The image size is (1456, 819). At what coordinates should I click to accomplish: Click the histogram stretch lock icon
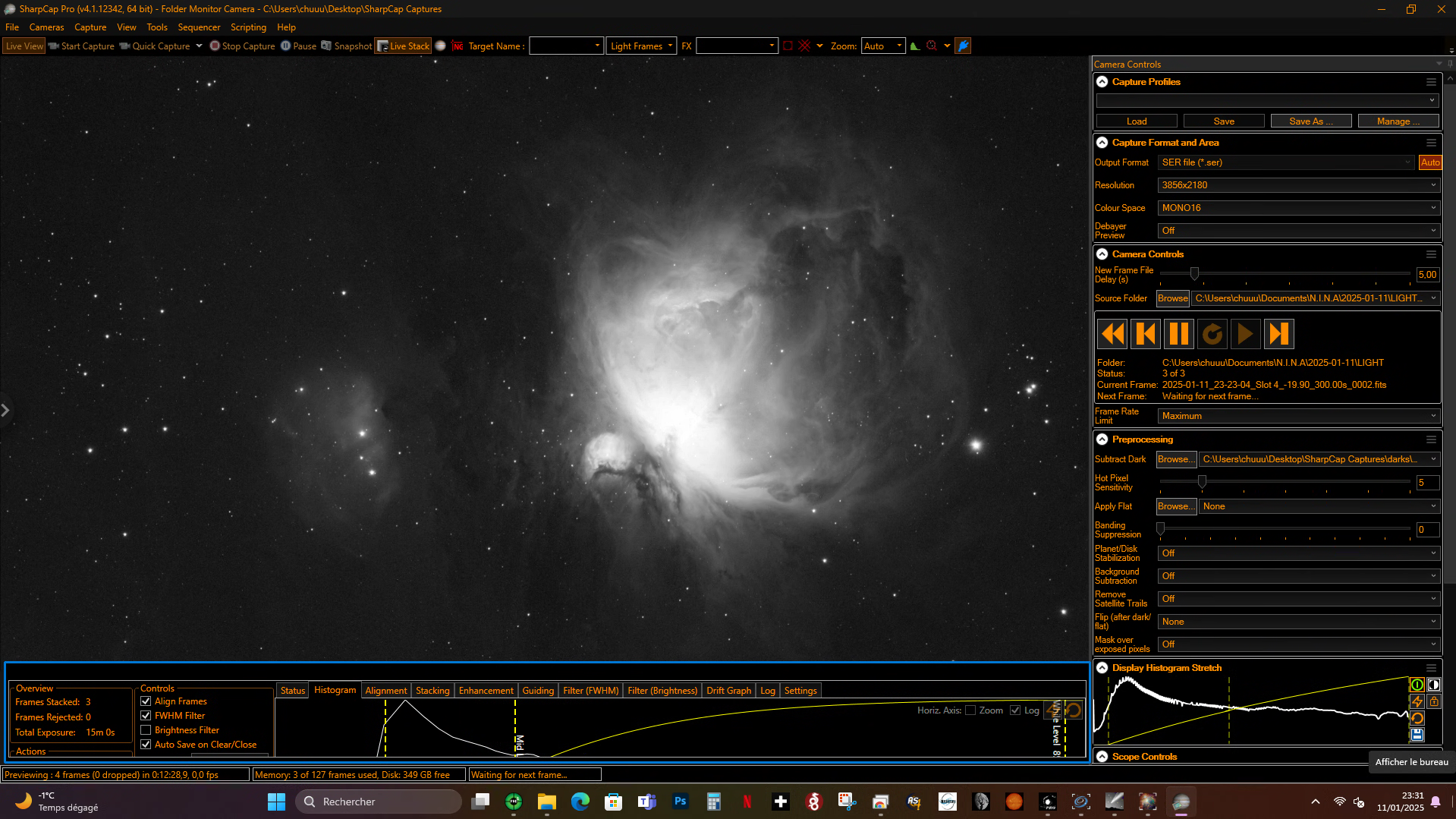(x=1433, y=702)
